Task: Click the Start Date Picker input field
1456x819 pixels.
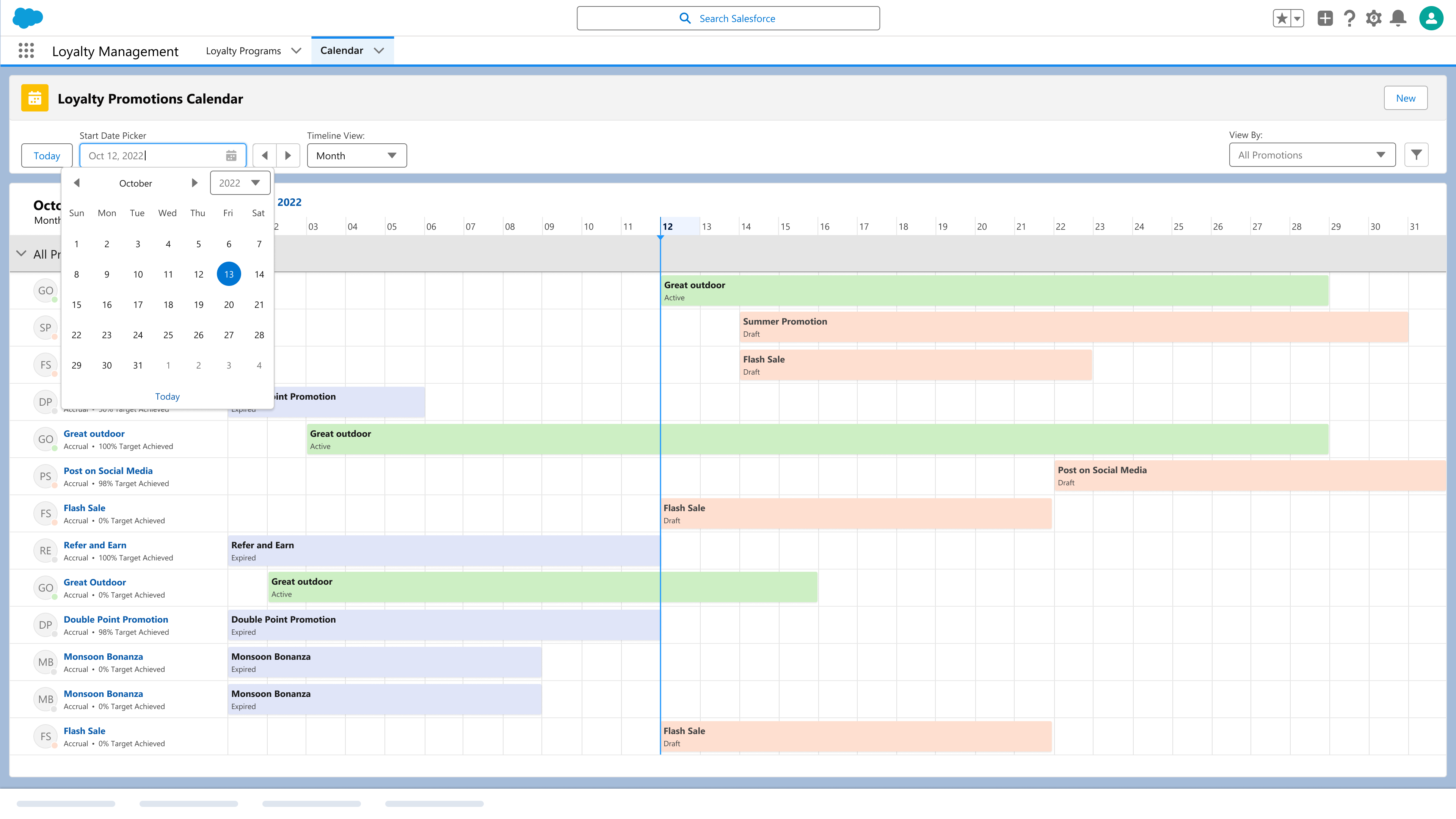Action: [163, 155]
